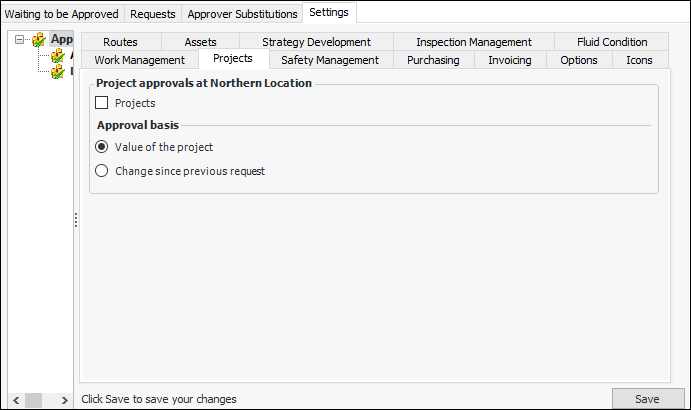Switch to Waiting to be Approved tab
This screenshot has height=410, width=691.
[x=62, y=14]
